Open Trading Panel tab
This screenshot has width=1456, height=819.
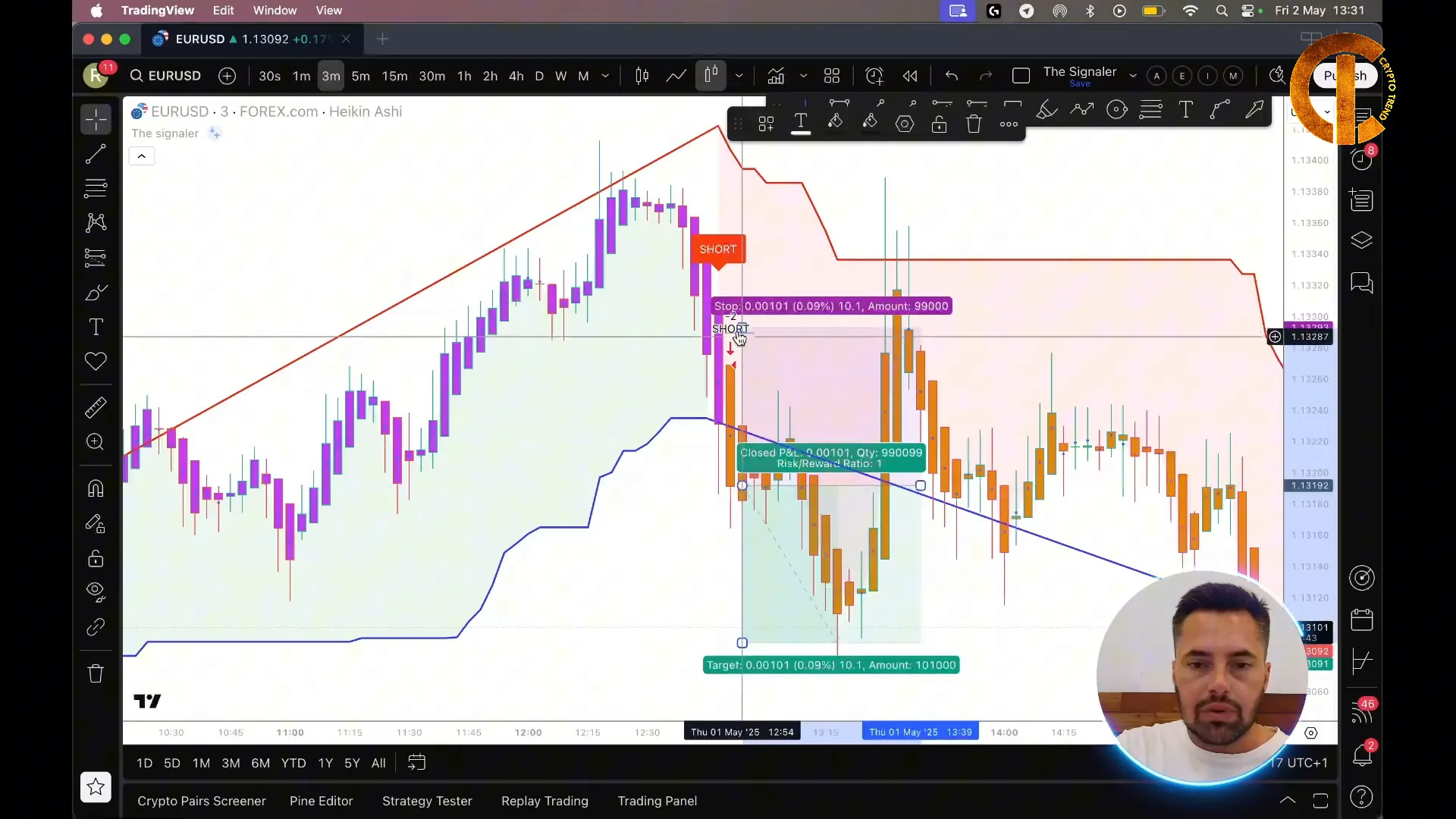point(657,801)
